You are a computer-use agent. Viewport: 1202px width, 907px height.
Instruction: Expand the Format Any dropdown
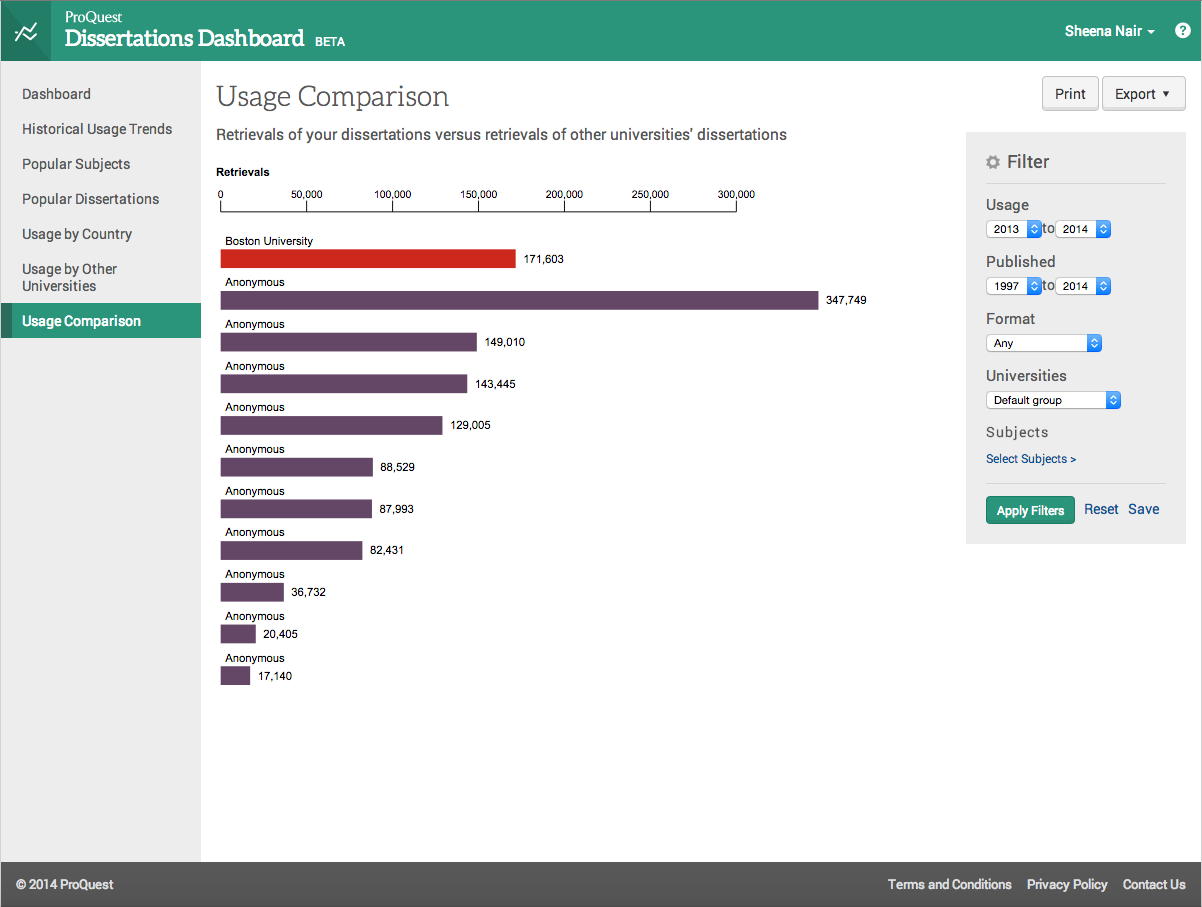pyautogui.click(x=1043, y=343)
